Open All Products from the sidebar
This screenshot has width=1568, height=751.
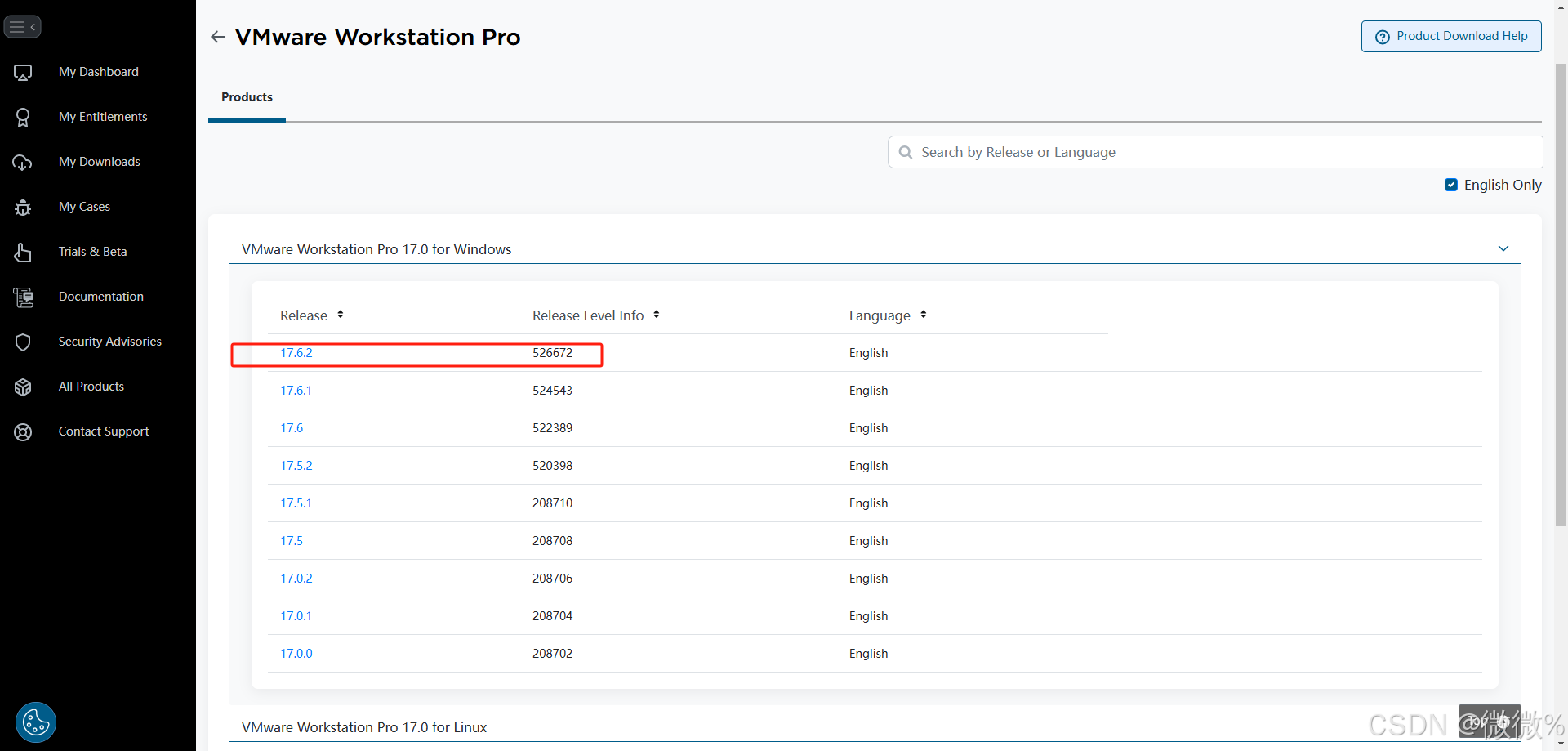(x=91, y=387)
